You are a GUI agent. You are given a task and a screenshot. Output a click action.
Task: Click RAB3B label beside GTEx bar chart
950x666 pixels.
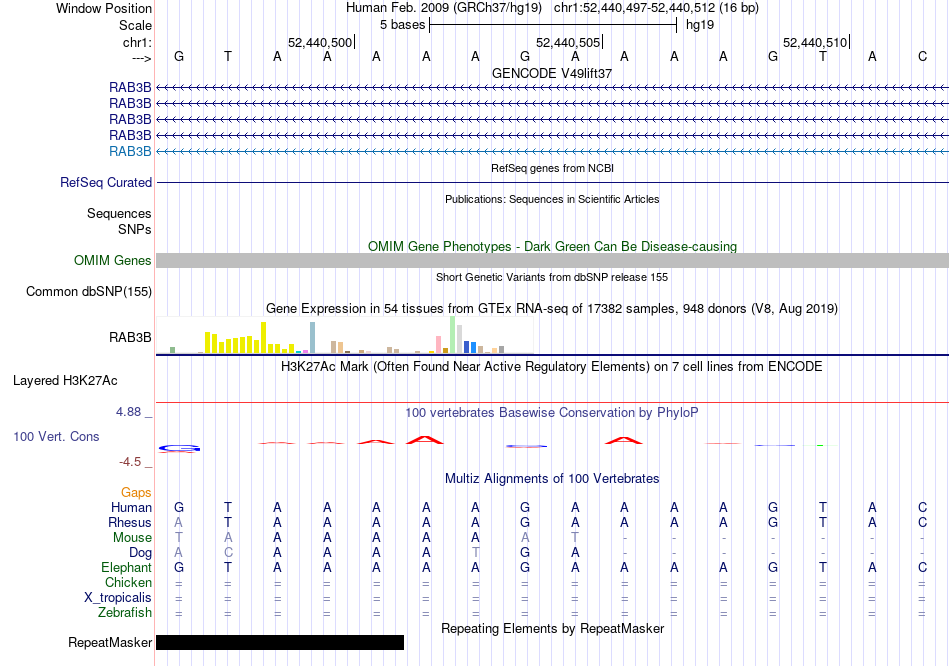pyautogui.click(x=130, y=338)
